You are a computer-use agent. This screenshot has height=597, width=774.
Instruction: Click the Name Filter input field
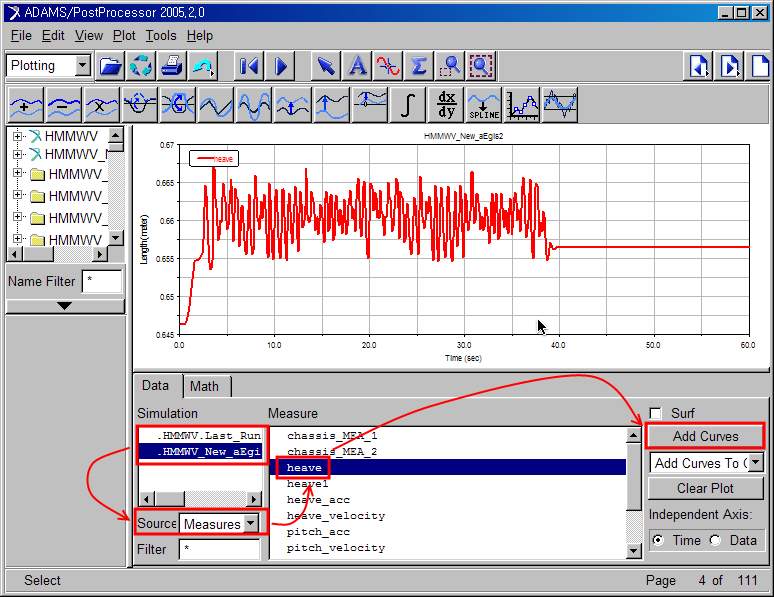point(102,281)
